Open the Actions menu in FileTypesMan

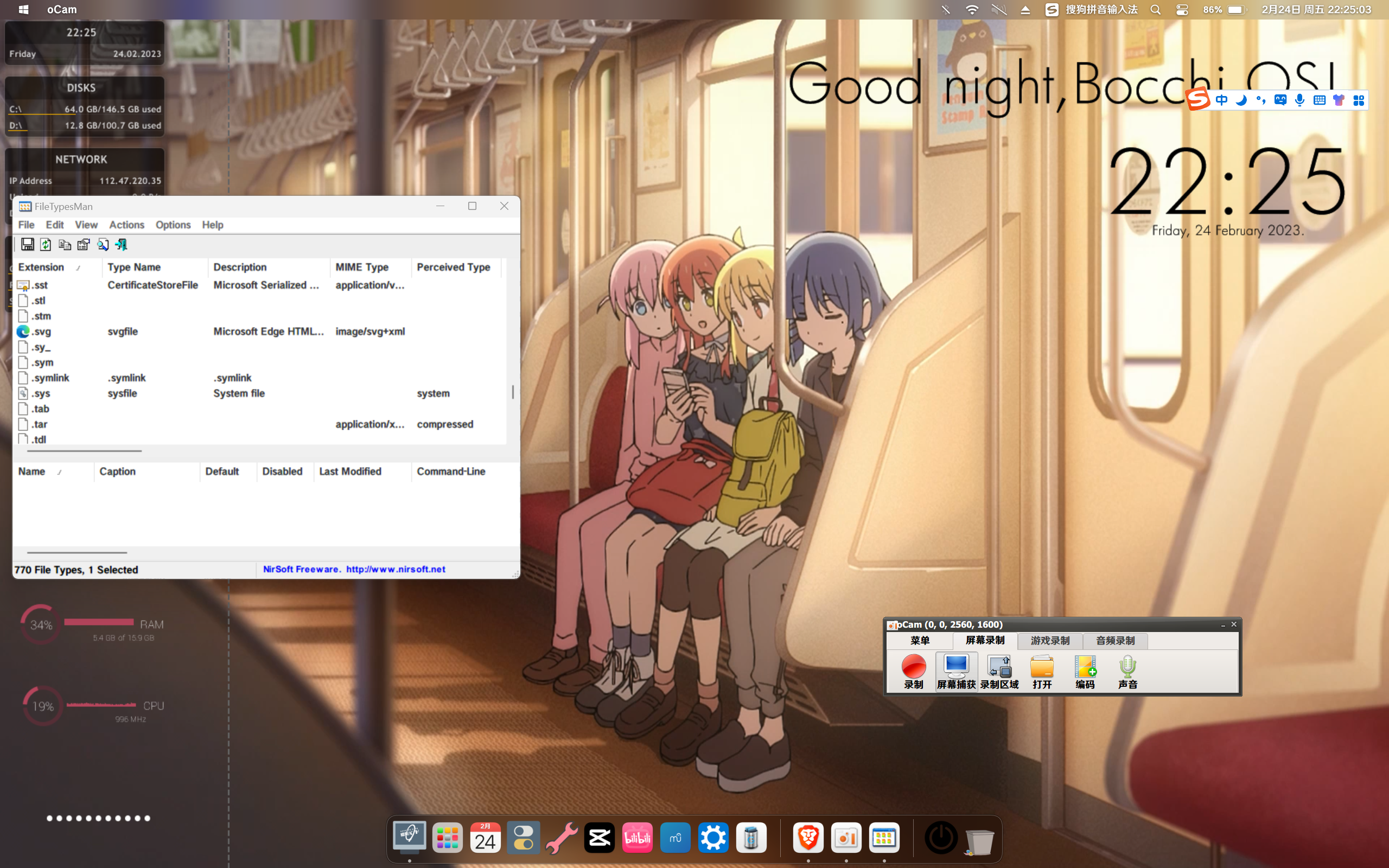click(127, 225)
